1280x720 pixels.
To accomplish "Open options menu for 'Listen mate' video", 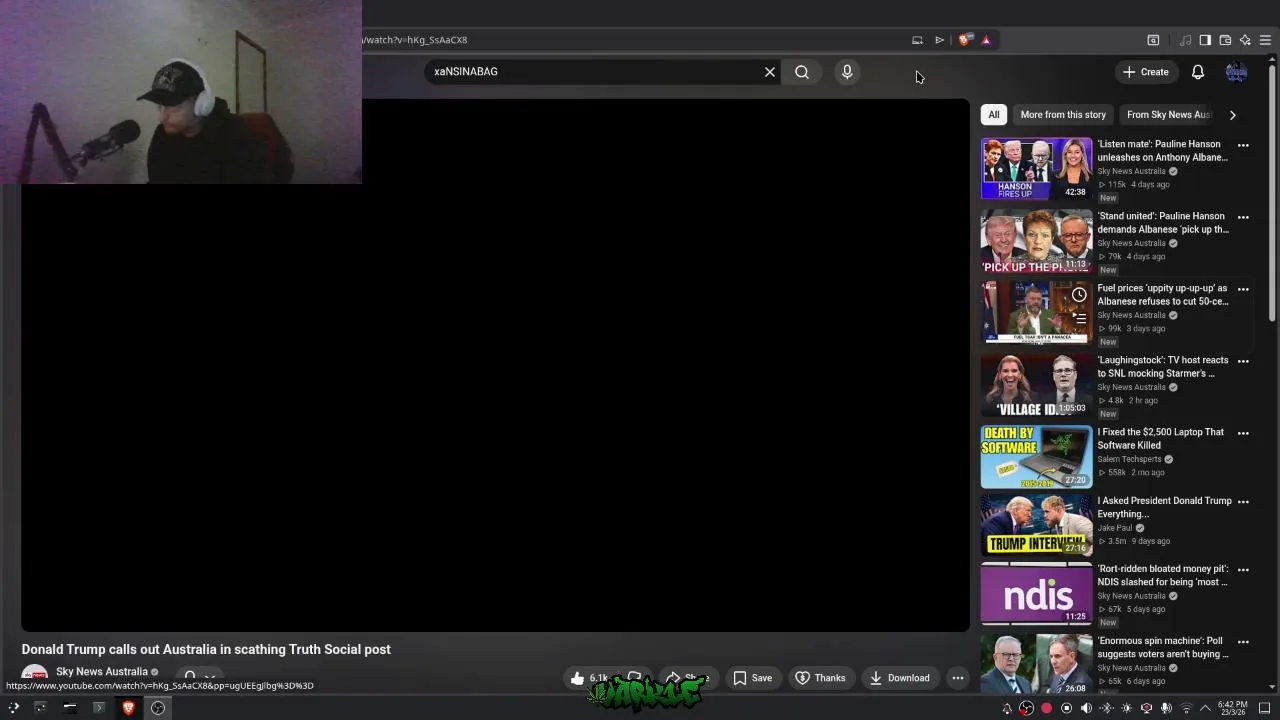I will click(x=1243, y=145).
